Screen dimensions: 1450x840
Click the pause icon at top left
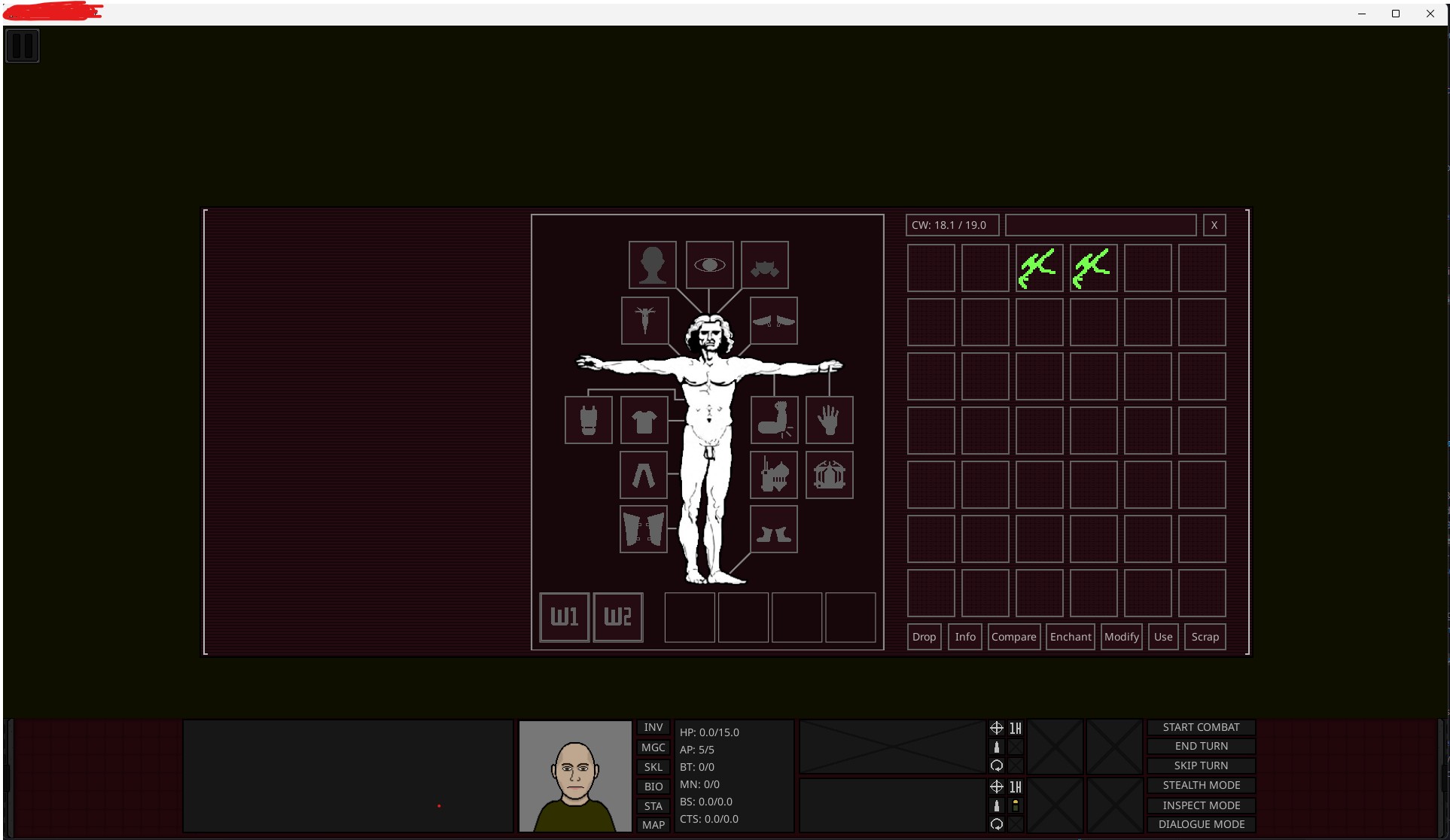[x=23, y=46]
